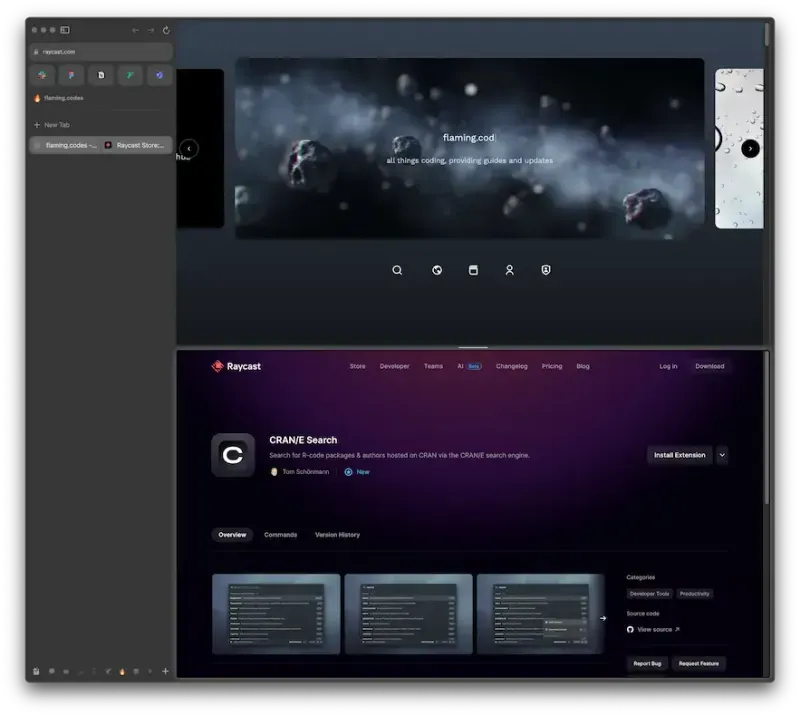Click the New badge next to author
Viewport: 800px width, 716px height.
[357, 472]
